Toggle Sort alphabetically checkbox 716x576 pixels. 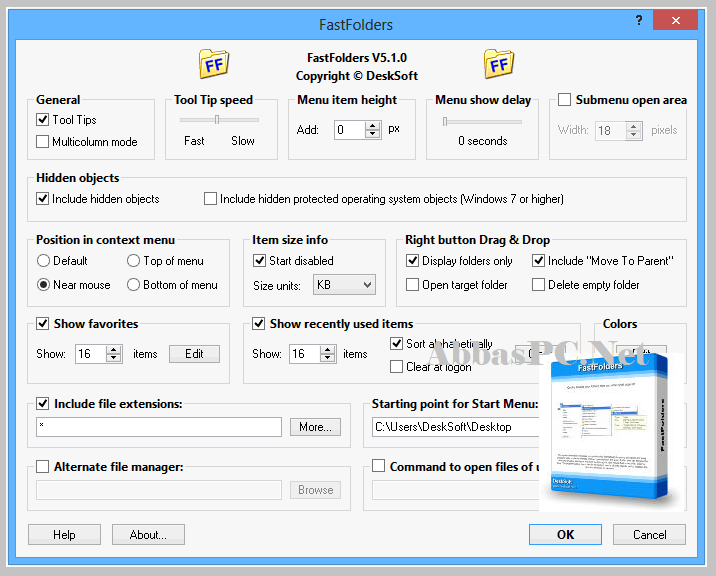[x=396, y=343]
